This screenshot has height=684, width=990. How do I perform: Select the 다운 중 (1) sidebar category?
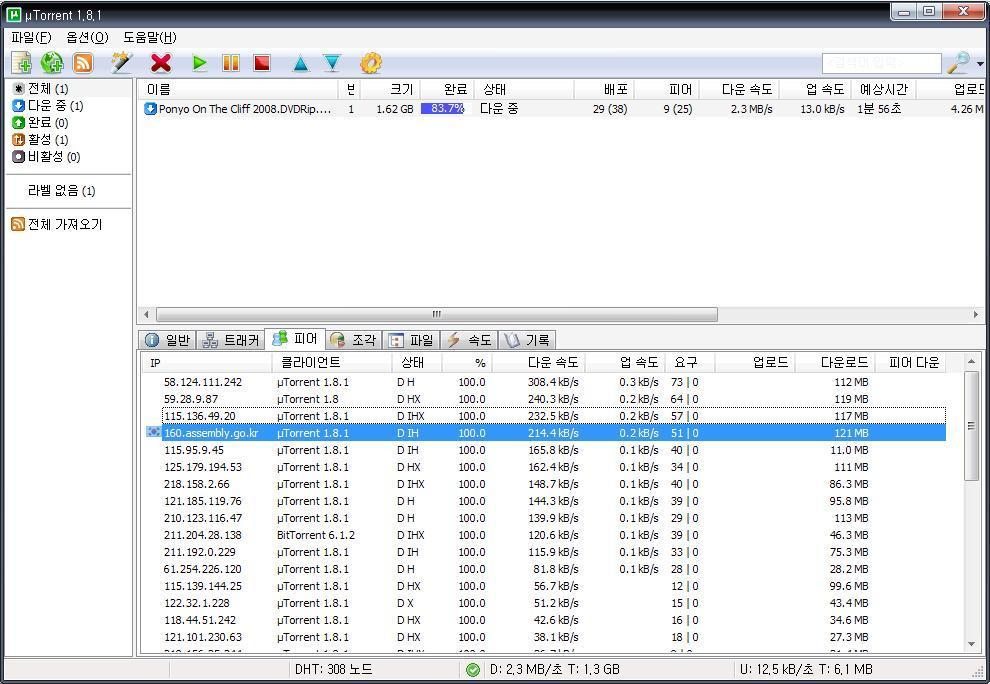coord(54,106)
